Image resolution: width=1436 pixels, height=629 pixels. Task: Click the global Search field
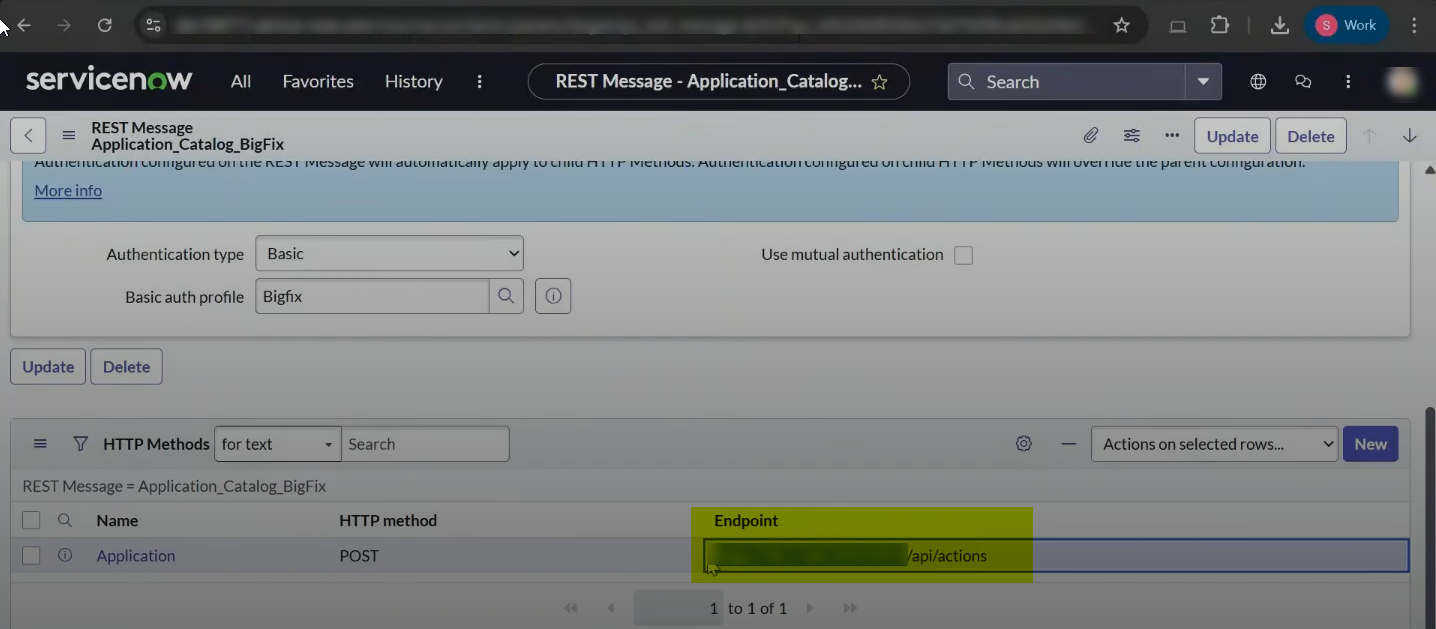1066,82
